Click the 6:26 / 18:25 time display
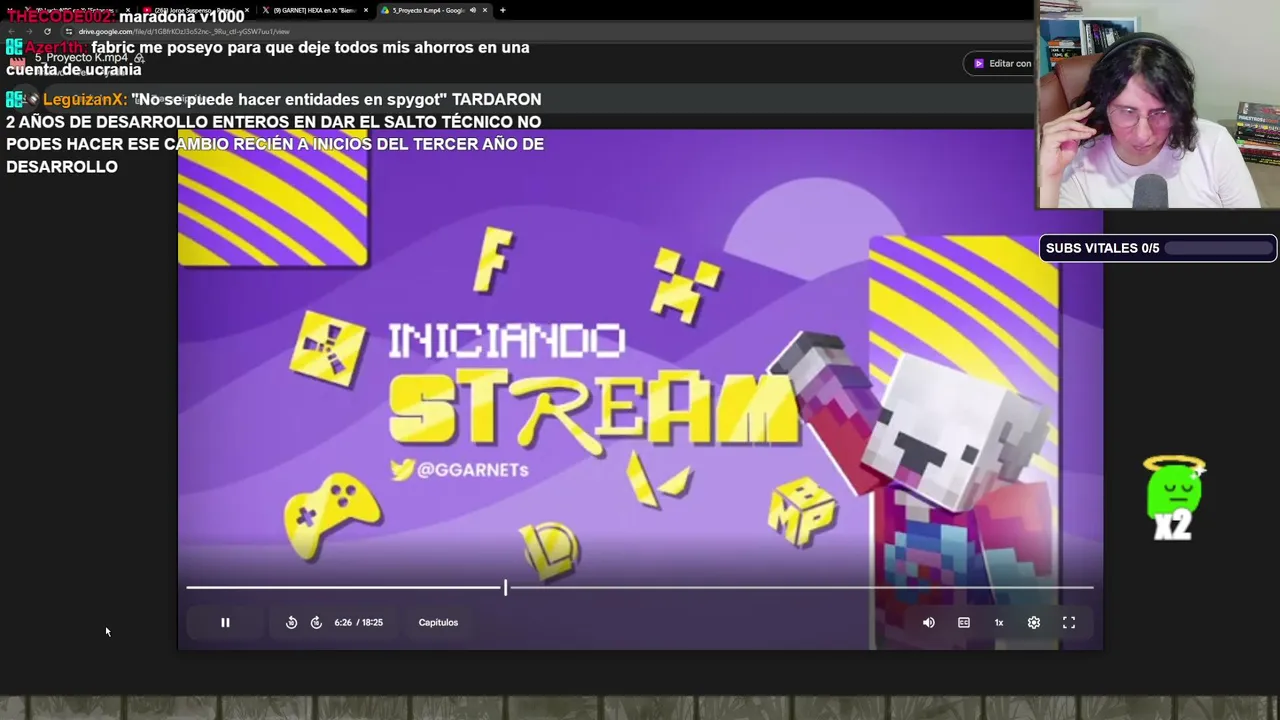1280x720 pixels. click(359, 622)
